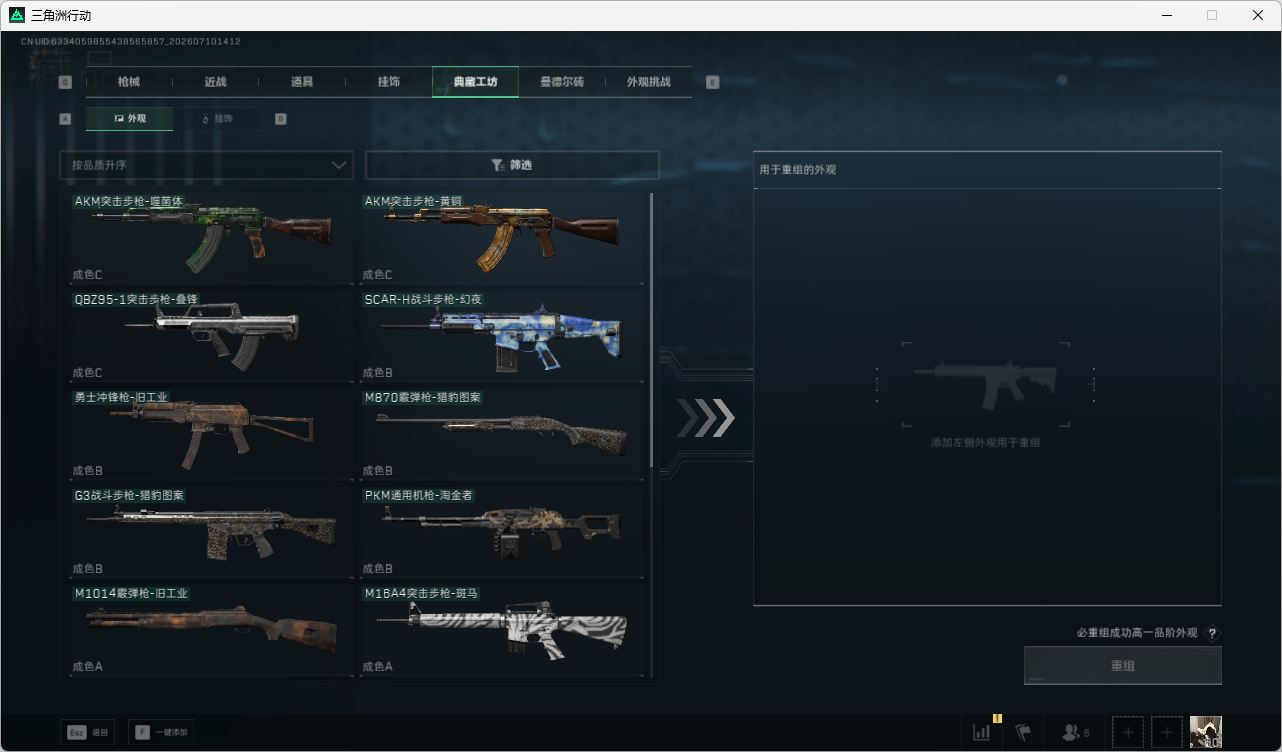Click the first add teammate plus slot
The image size is (1282, 752).
pos(1128,732)
